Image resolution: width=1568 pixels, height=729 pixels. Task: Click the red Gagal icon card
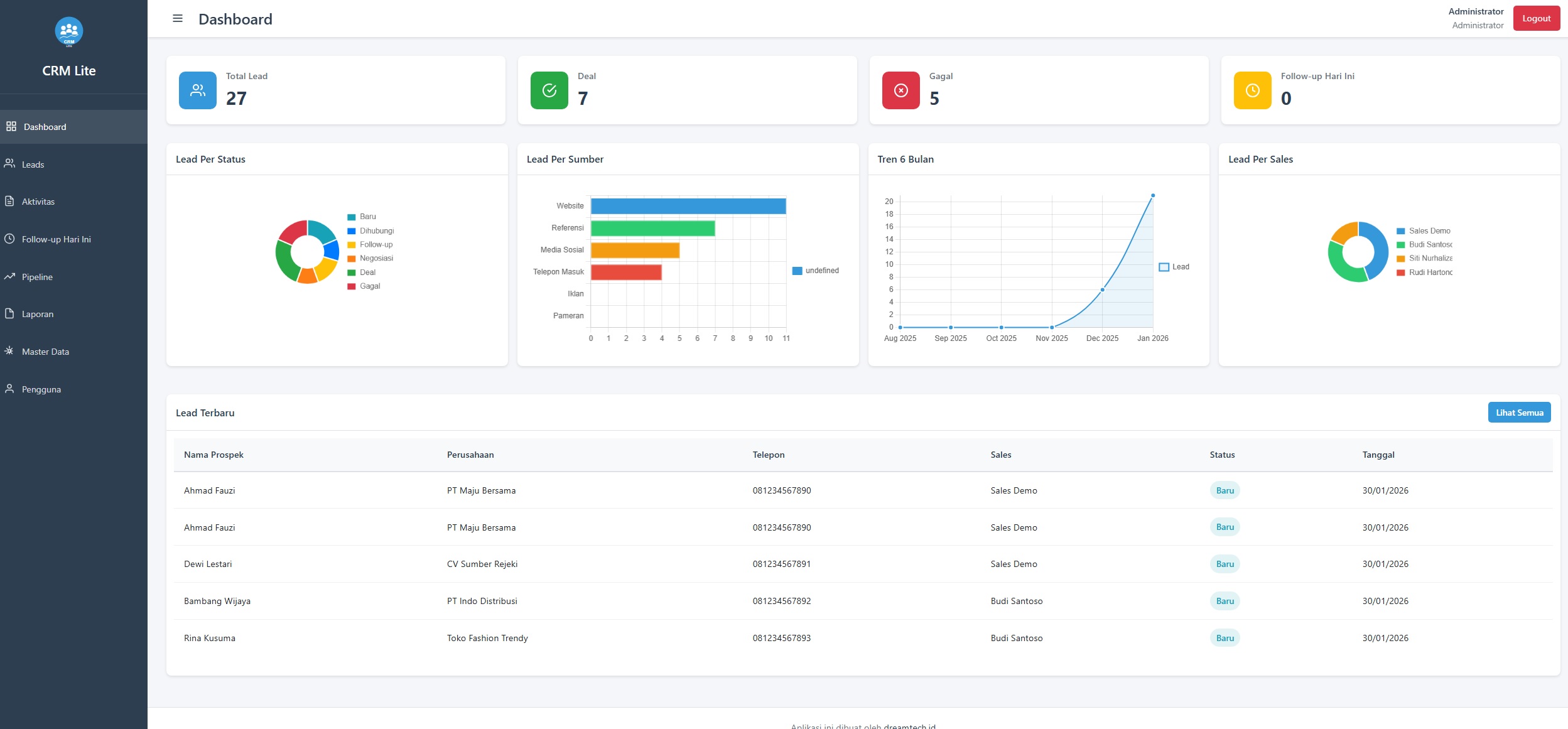(900, 89)
